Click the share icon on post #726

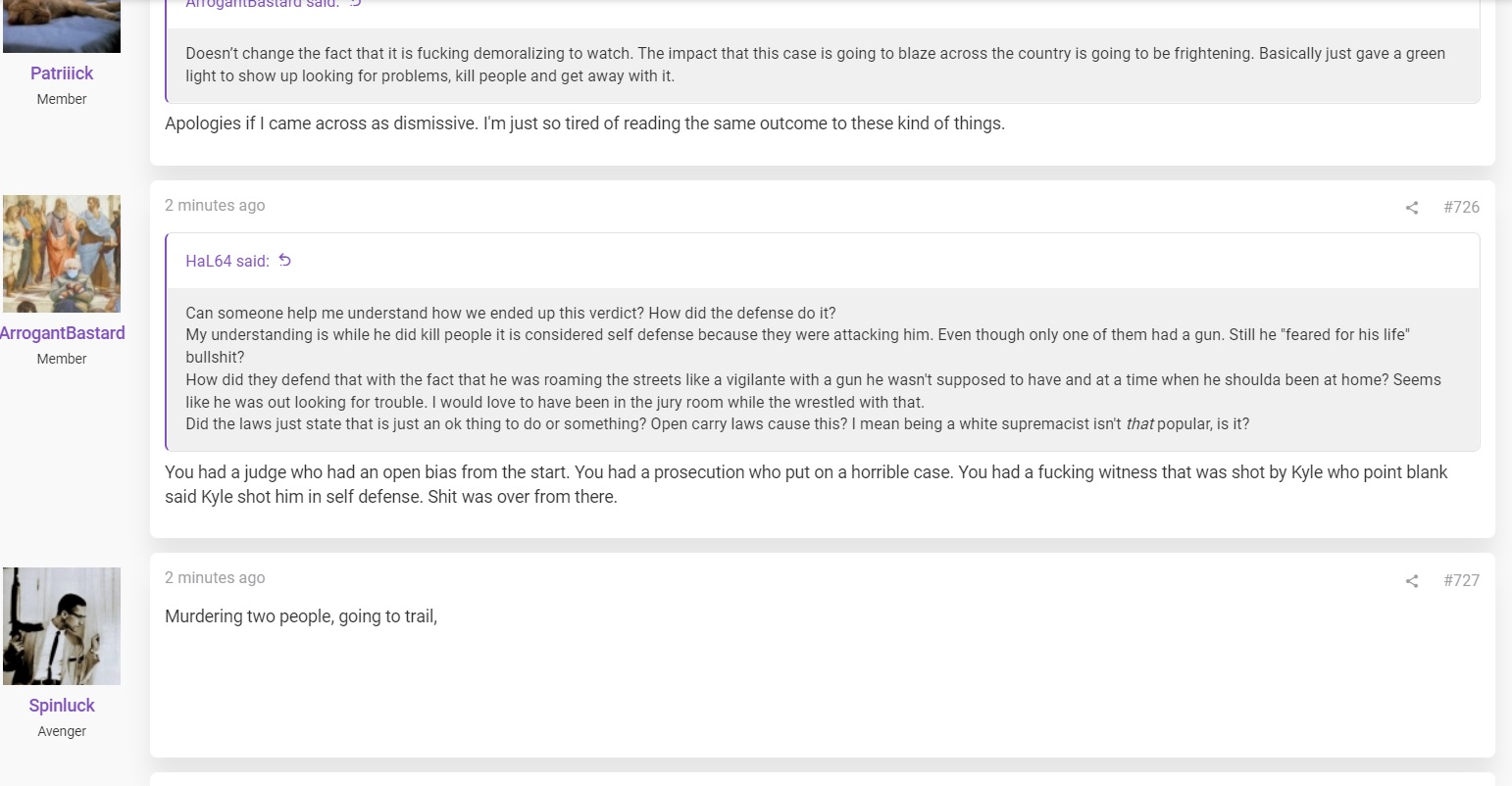pyautogui.click(x=1412, y=208)
